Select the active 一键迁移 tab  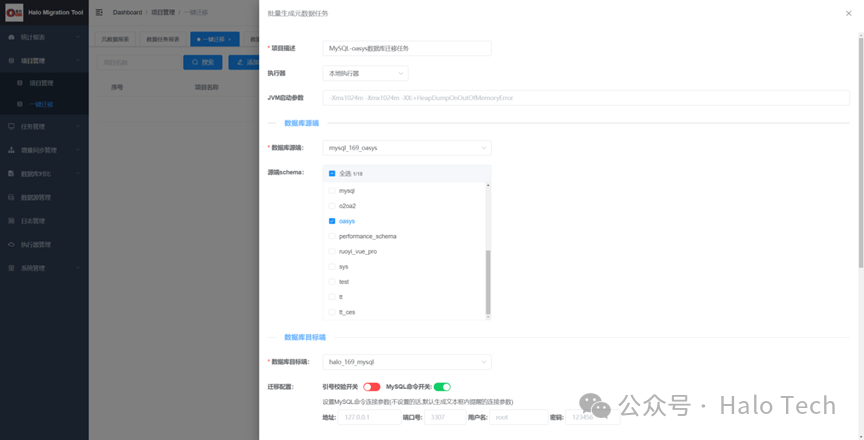click(x=214, y=39)
